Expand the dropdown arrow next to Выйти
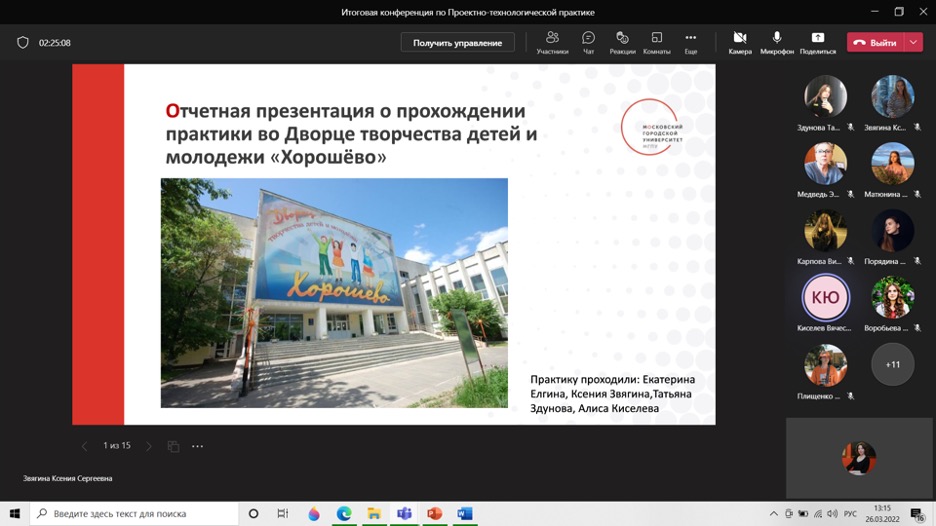Screen dimensions: 936x526 914,43
